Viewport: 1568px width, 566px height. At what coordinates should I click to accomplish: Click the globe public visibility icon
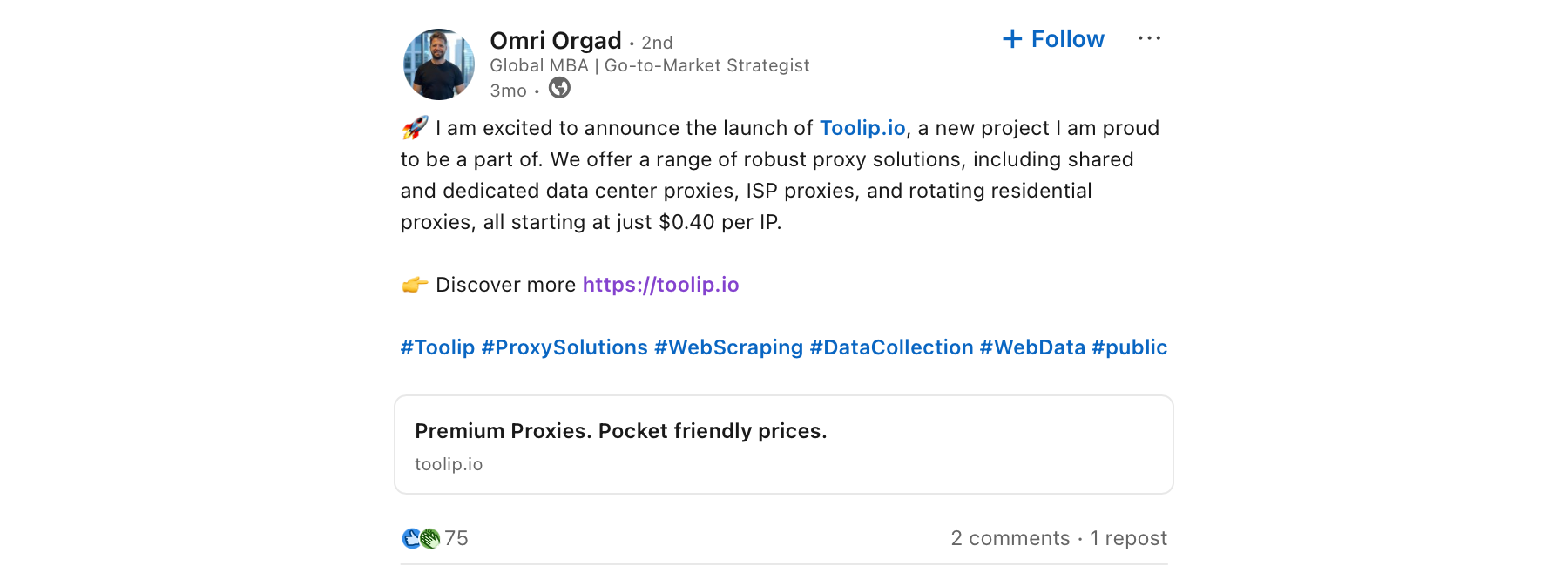click(559, 88)
